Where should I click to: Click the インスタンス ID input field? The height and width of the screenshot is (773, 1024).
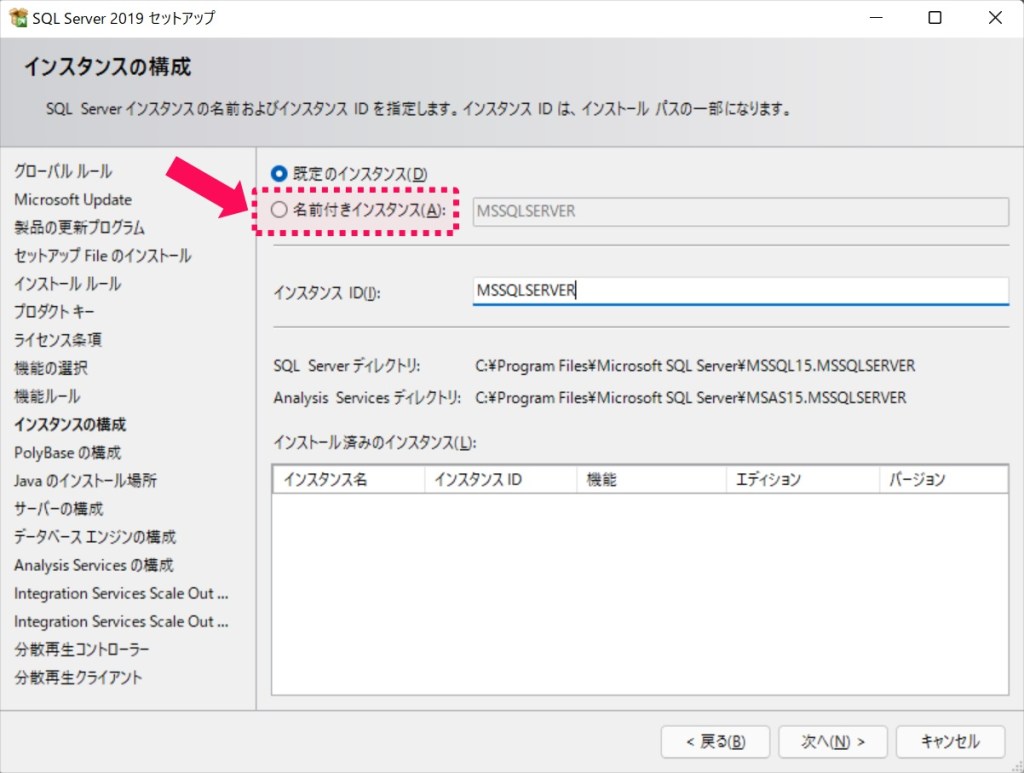coord(741,291)
